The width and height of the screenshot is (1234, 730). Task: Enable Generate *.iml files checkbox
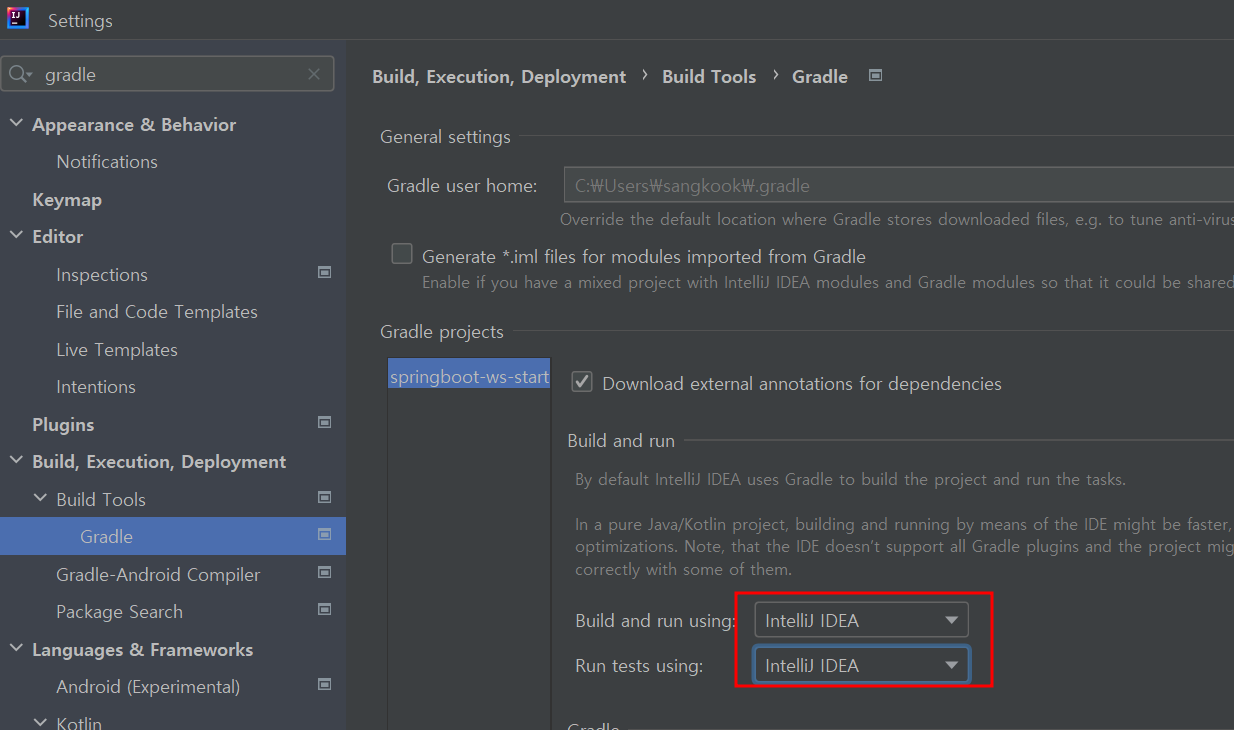402,254
